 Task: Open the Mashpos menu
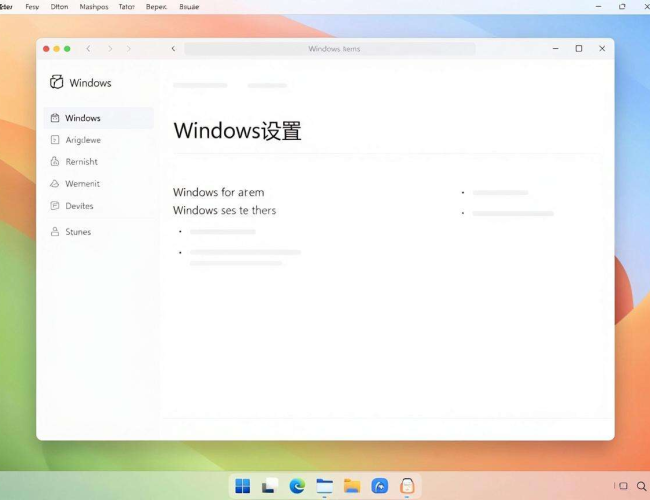94,7
